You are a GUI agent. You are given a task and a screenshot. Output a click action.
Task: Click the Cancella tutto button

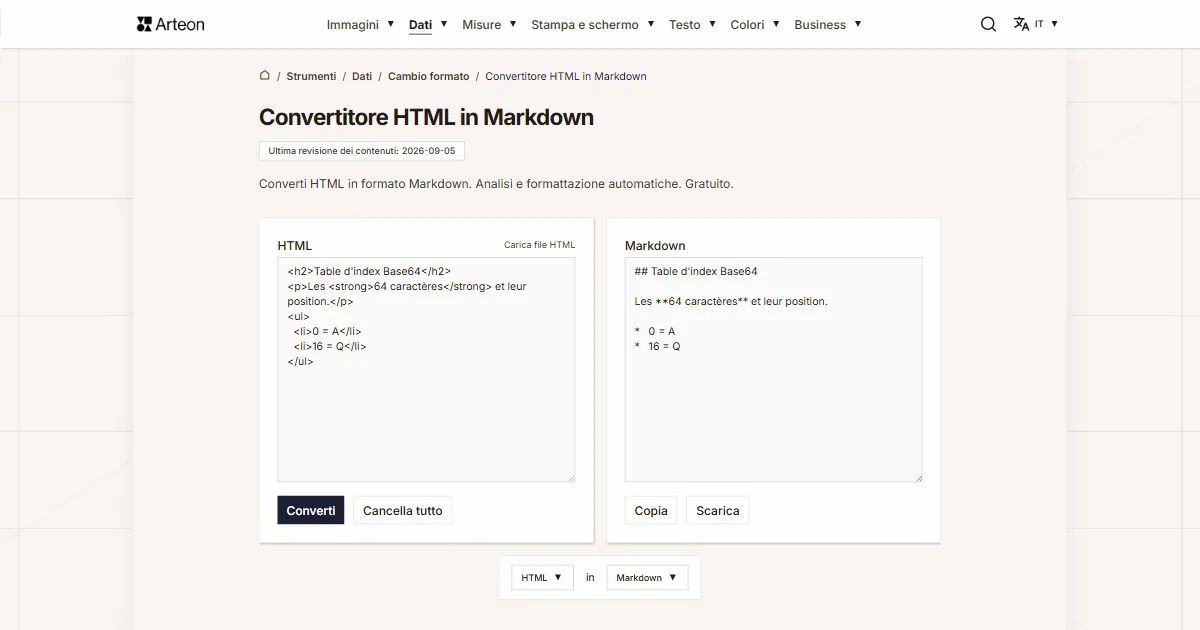[403, 510]
